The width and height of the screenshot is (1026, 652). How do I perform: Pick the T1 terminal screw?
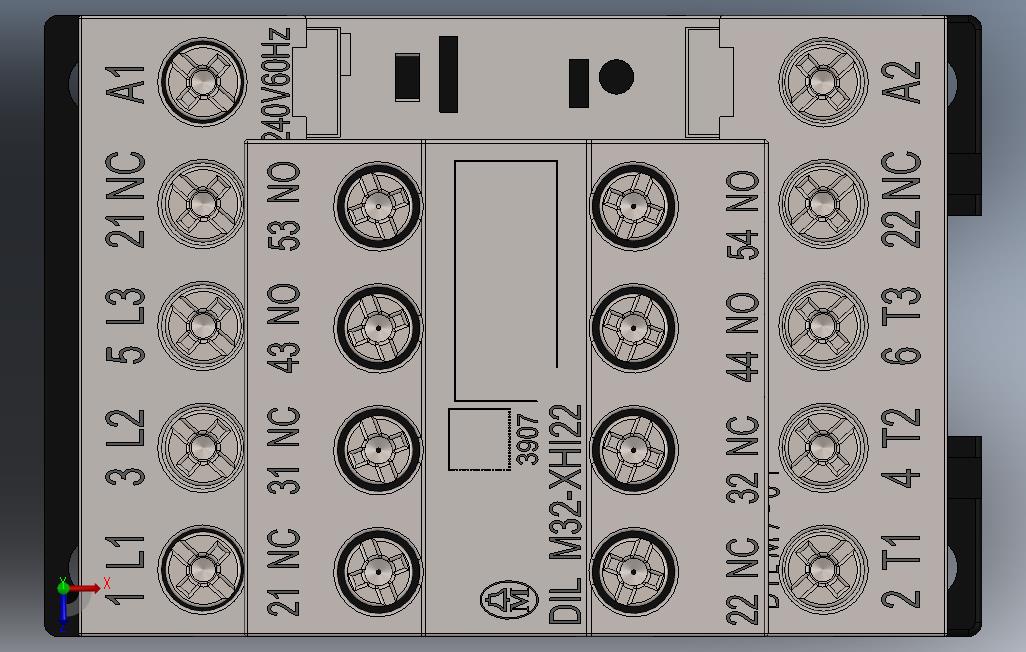823,570
